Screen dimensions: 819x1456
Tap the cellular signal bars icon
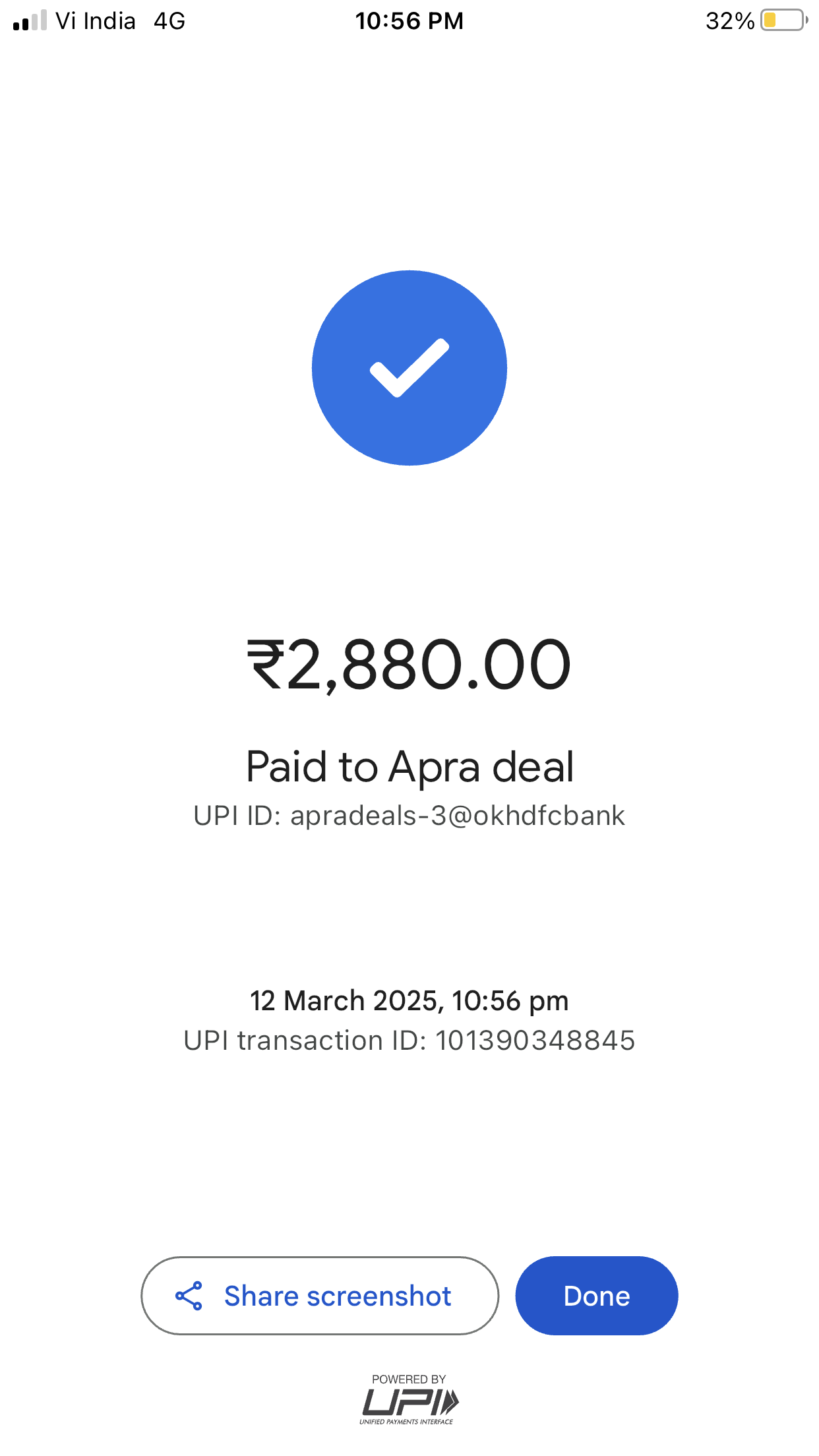30,20
